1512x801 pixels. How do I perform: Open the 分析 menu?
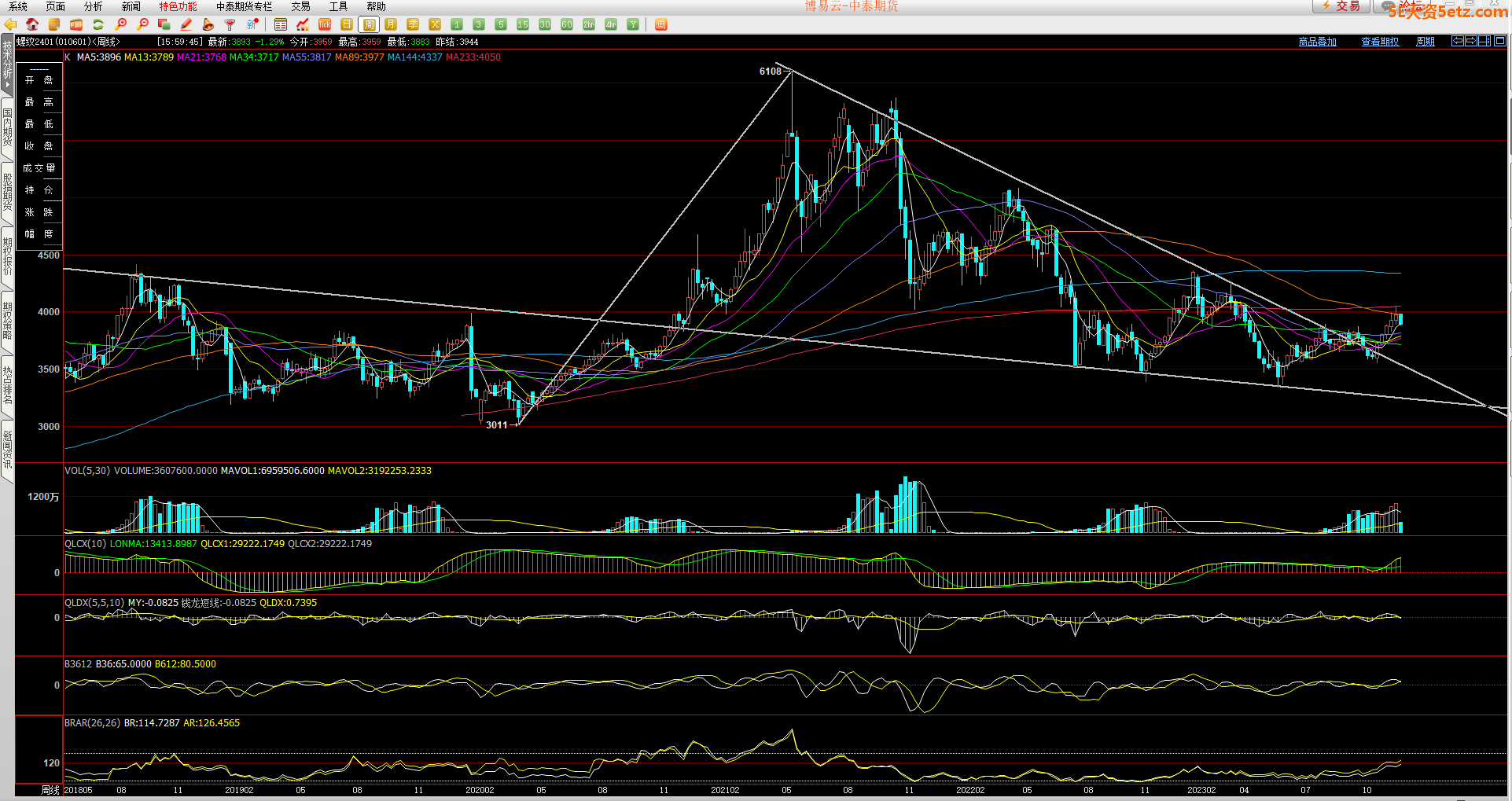point(93,6)
